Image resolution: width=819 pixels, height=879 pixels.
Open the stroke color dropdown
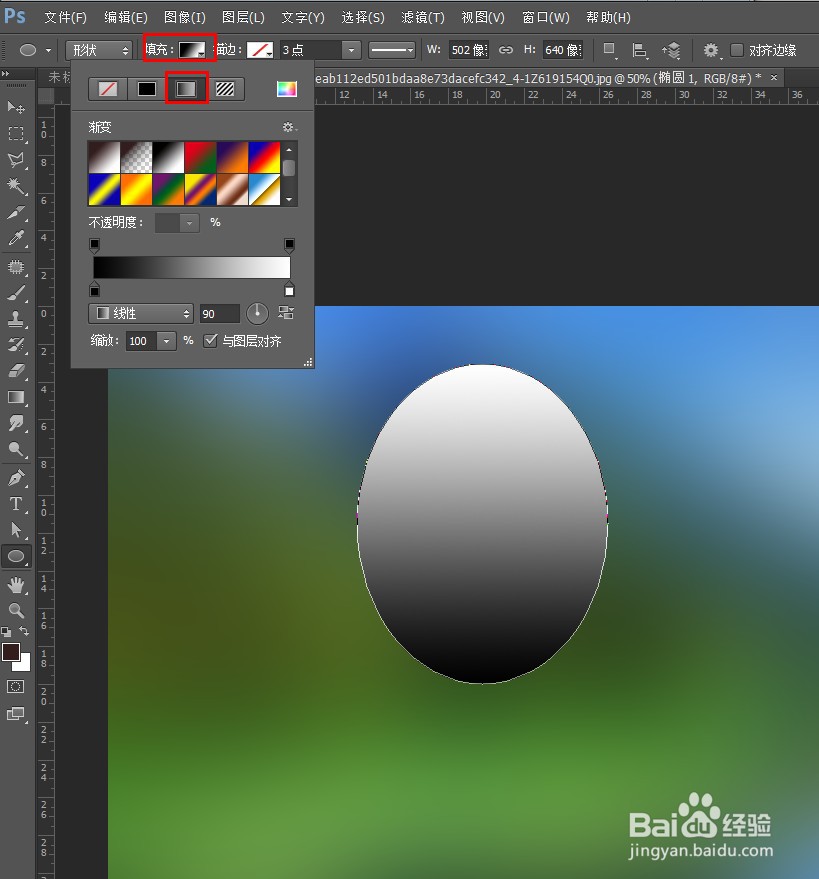[260, 50]
